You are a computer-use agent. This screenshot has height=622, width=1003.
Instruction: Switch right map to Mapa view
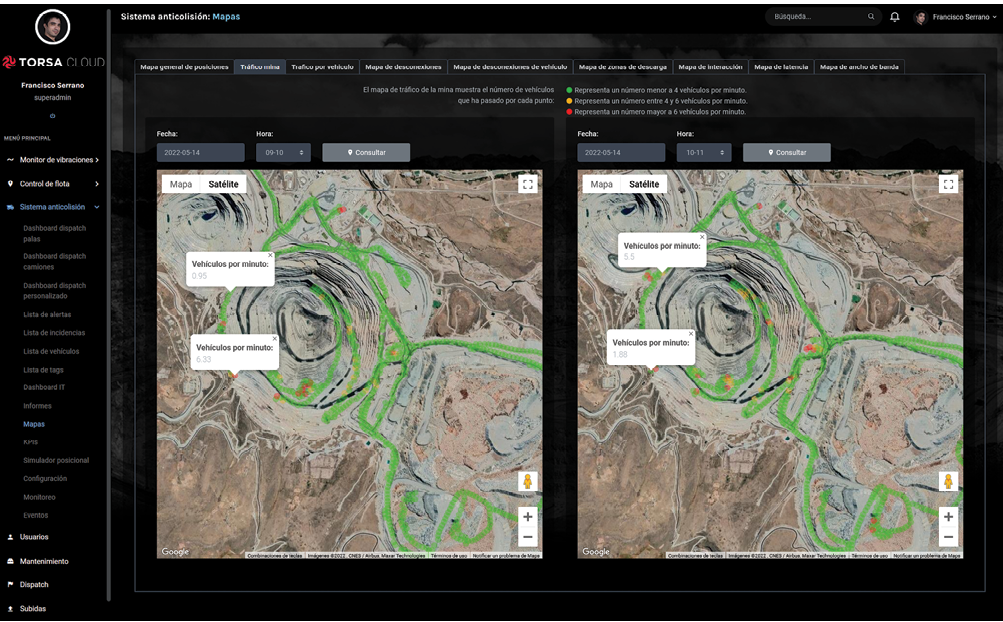click(601, 184)
